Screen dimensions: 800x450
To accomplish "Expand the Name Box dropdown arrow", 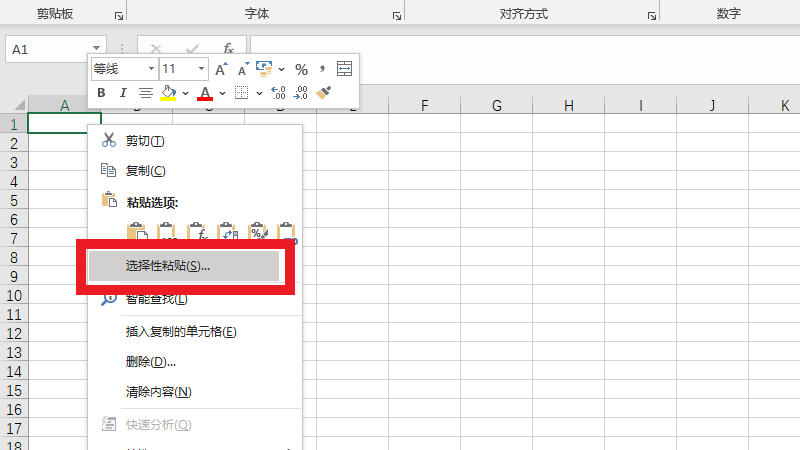I will click(x=97, y=48).
